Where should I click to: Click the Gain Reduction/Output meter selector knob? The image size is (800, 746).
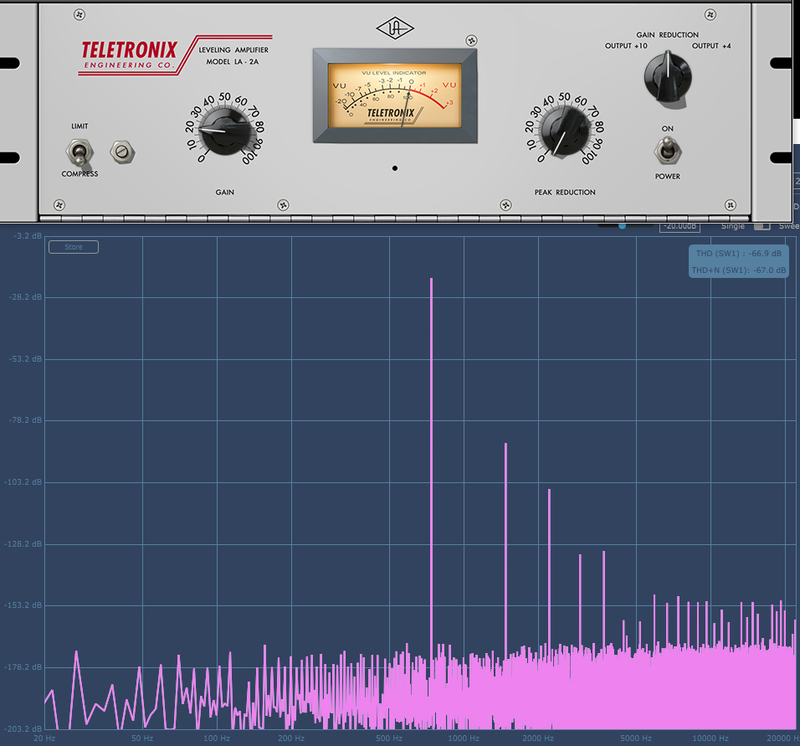point(668,78)
